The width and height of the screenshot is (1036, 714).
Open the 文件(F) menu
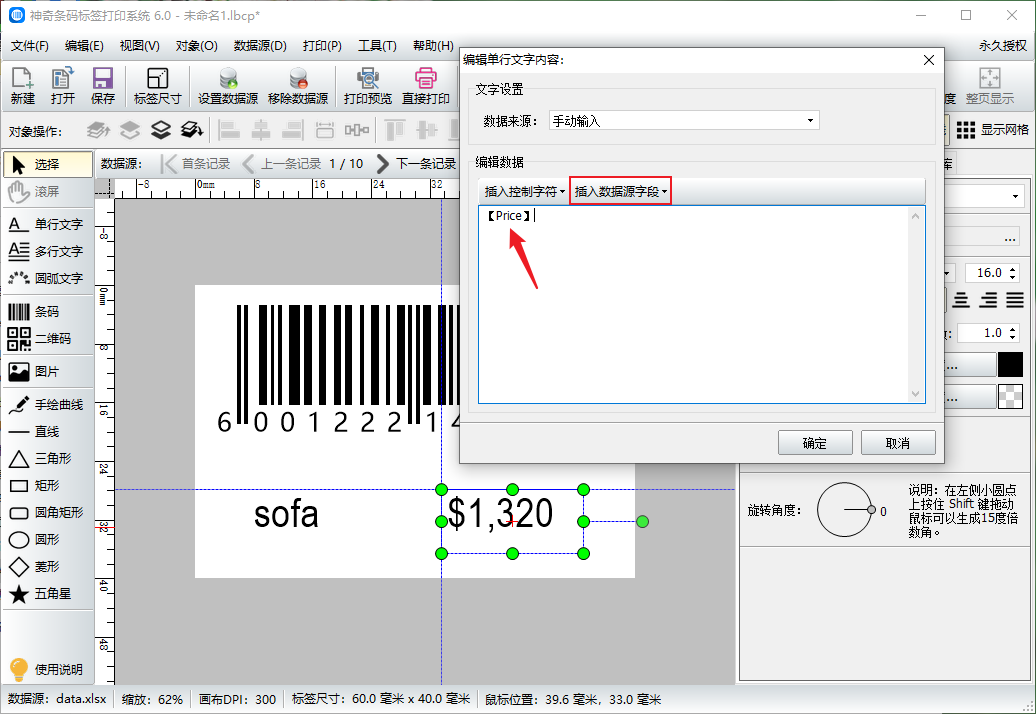point(30,46)
